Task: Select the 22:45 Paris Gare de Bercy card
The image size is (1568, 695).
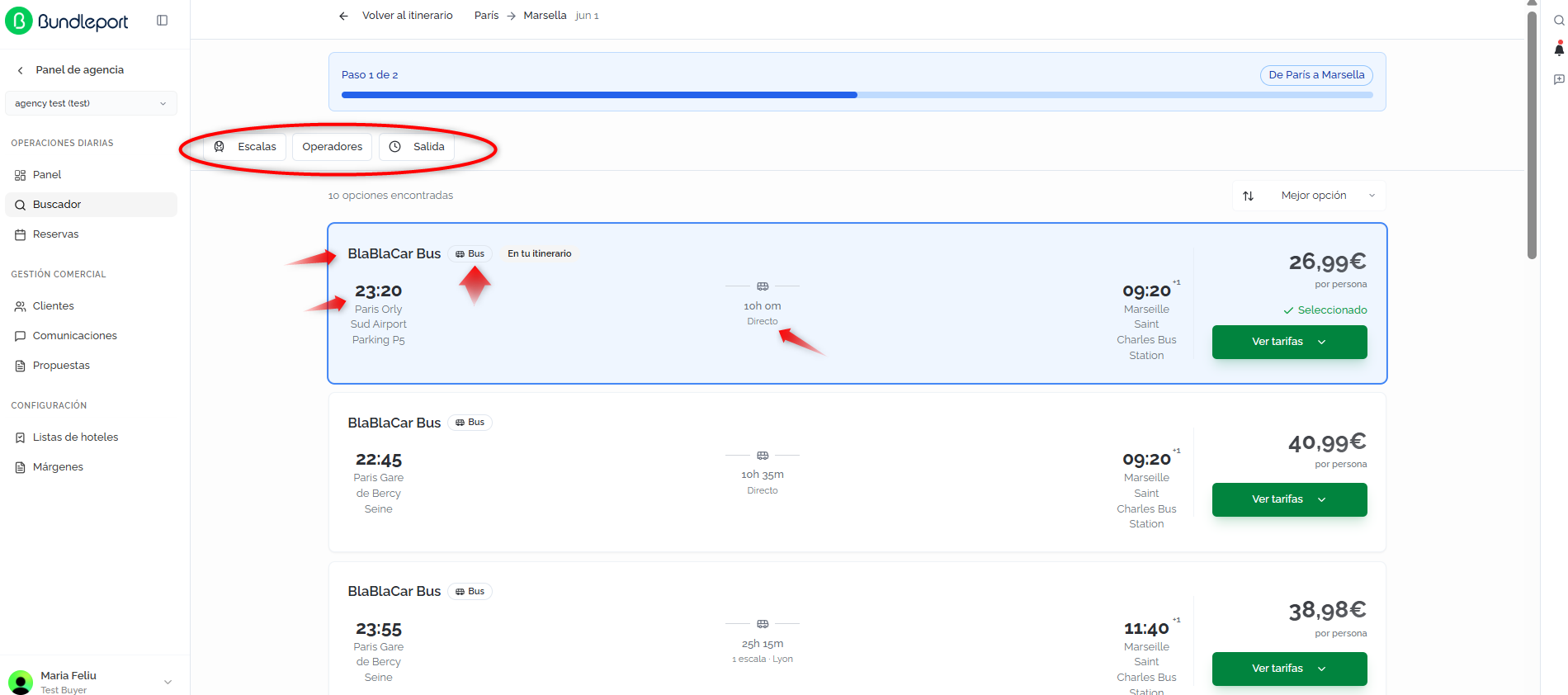Action: tap(857, 472)
